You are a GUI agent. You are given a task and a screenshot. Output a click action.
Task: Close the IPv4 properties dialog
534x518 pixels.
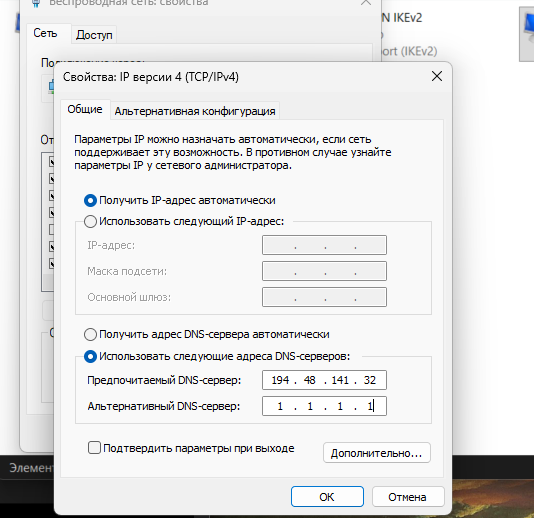pyautogui.click(x=437, y=76)
